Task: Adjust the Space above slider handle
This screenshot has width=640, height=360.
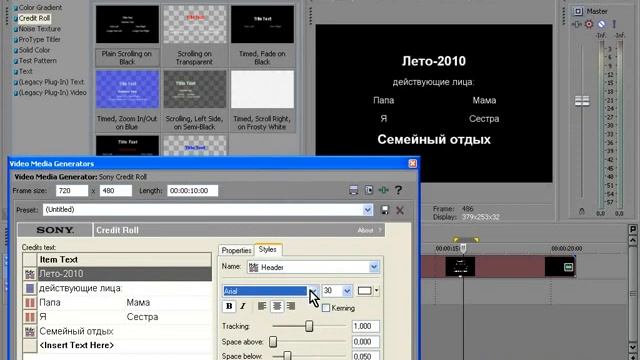Action: pyautogui.click(x=273, y=342)
